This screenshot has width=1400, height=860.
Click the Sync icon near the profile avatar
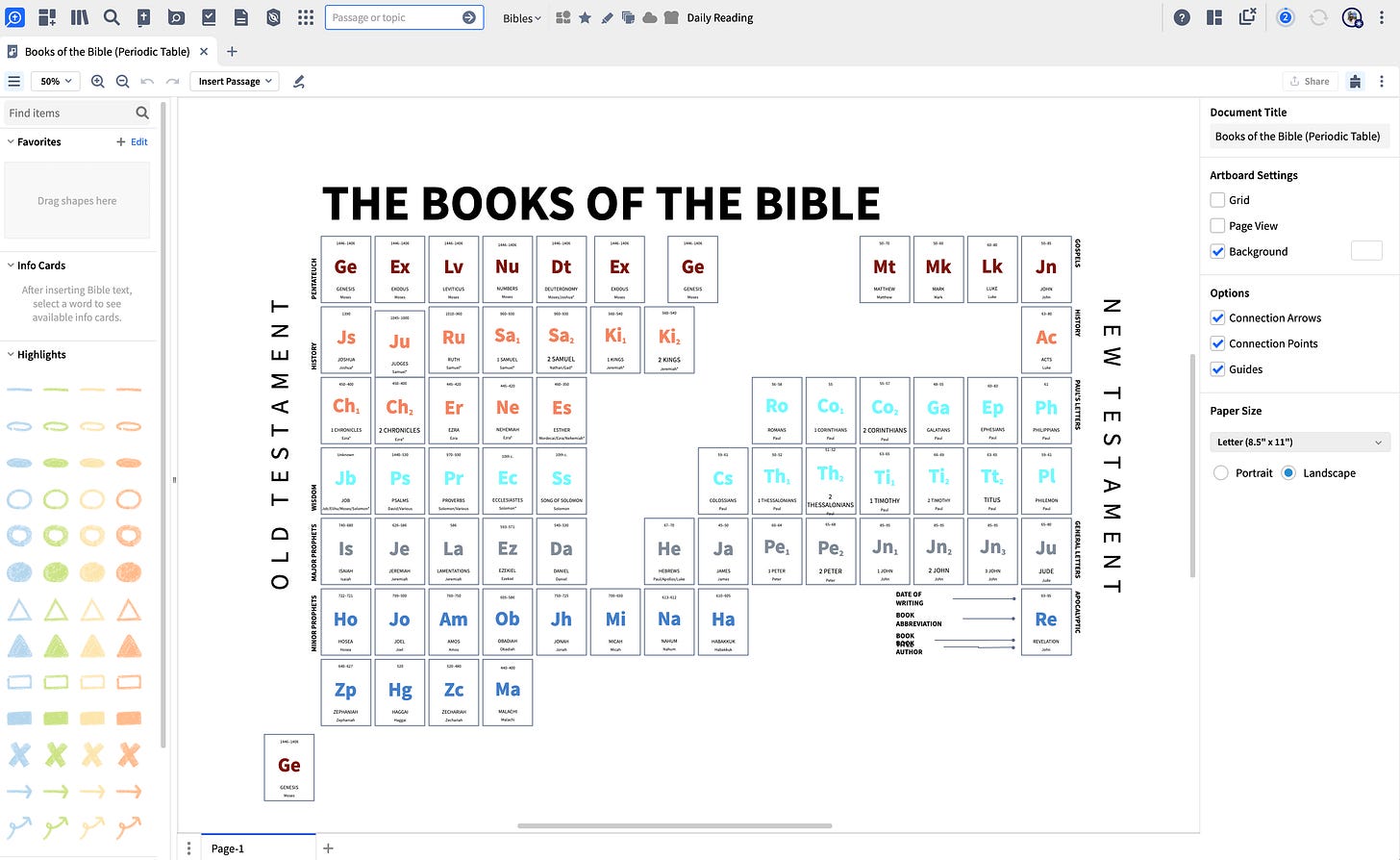coord(1318,16)
